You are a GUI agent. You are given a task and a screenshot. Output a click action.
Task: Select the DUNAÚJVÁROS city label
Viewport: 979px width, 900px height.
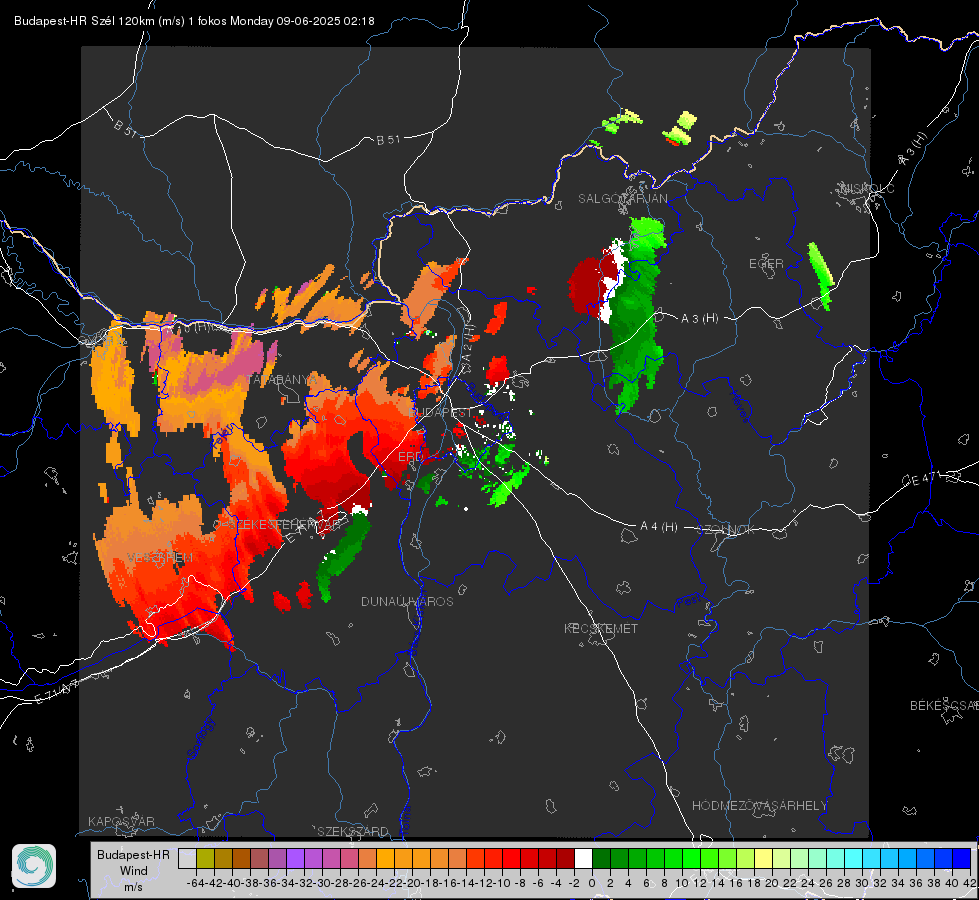pyautogui.click(x=407, y=601)
